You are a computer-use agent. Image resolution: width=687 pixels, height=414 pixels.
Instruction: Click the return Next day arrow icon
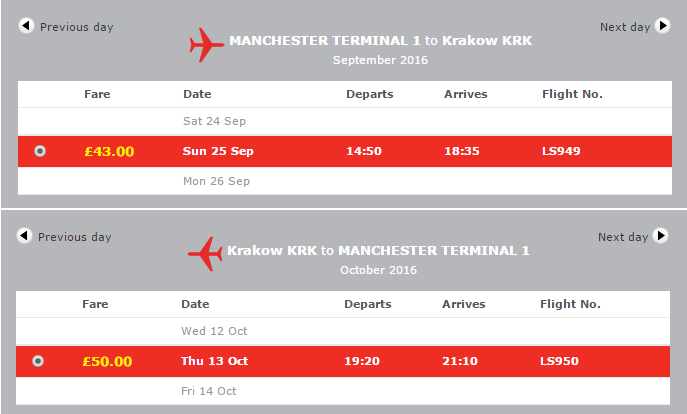660,236
